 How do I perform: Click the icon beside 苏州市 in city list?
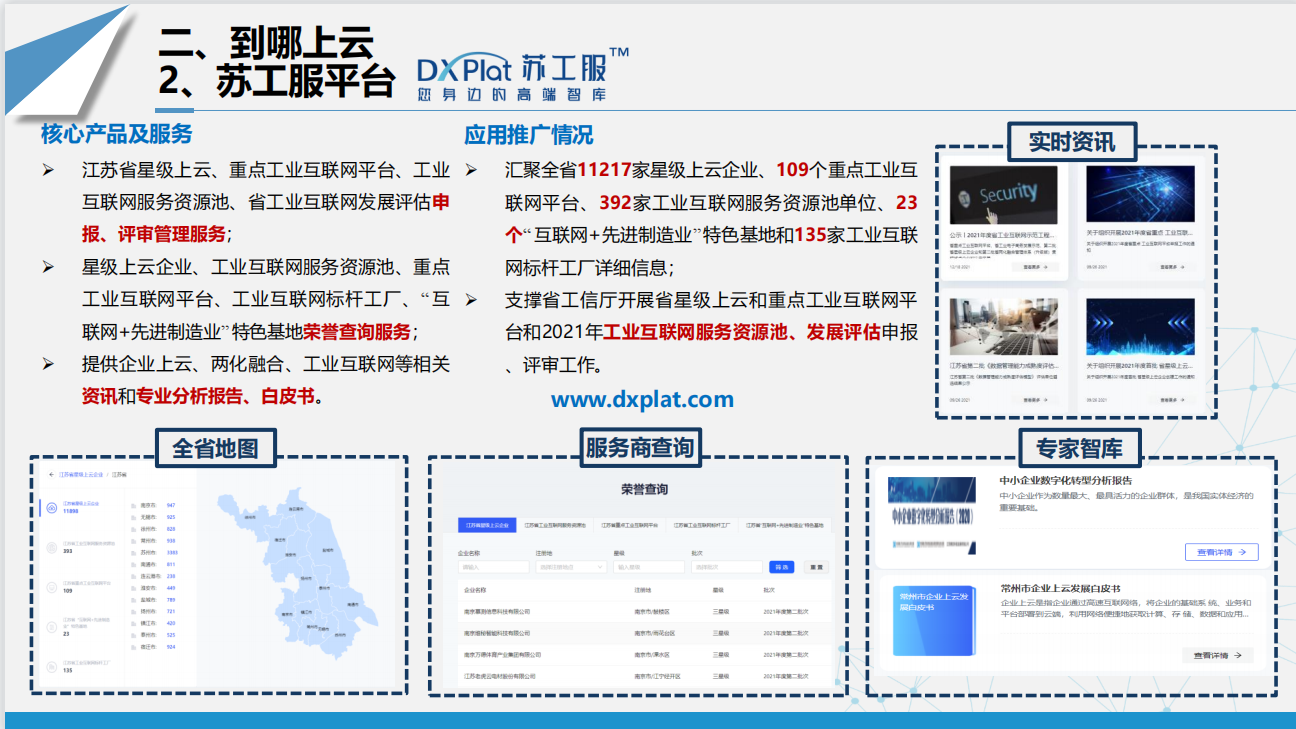point(134,552)
